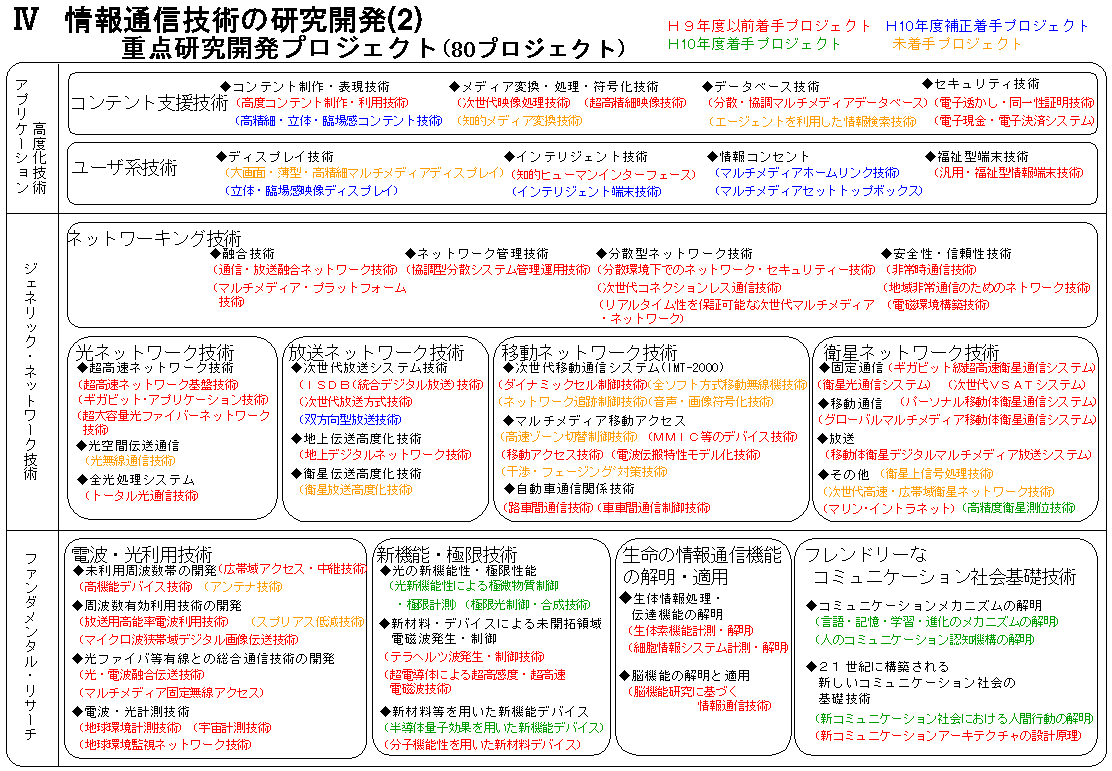Select the 新機能・極限技術 heading

pos(446,554)
